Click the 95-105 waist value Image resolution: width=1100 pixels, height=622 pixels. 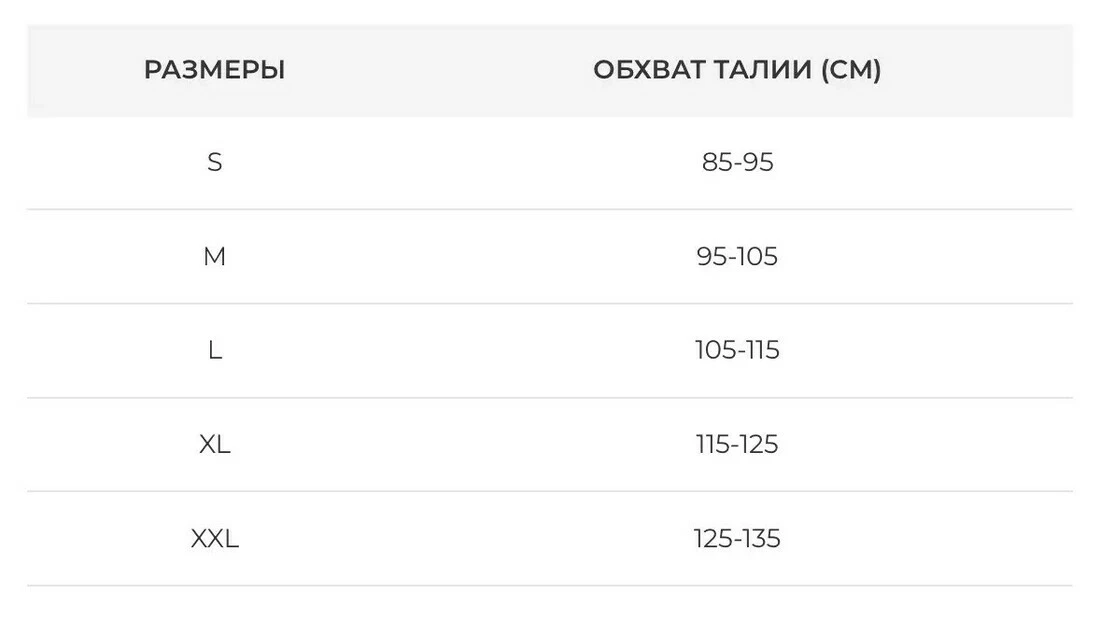(737, 257)
